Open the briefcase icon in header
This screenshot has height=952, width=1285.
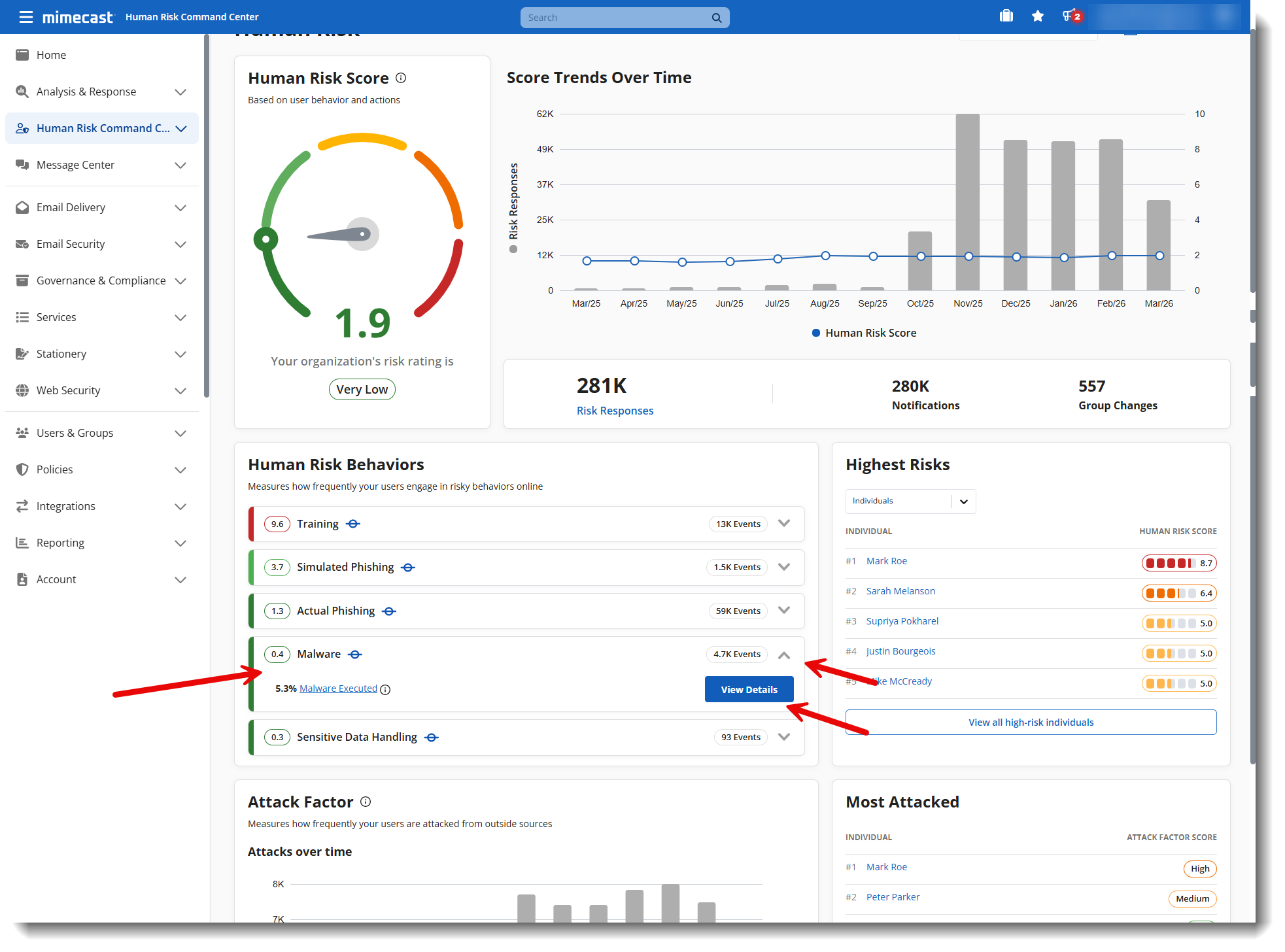[x=1006, y=16]
